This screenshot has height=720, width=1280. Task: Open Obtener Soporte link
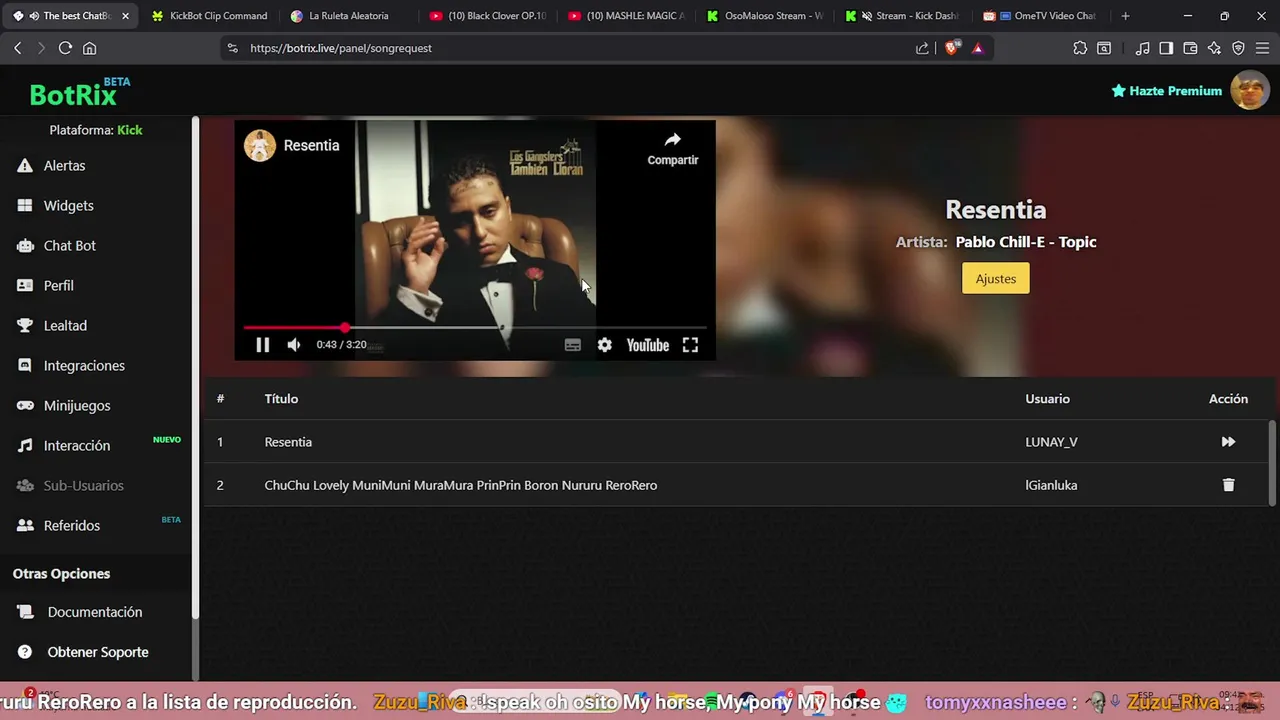click(97, 652)
